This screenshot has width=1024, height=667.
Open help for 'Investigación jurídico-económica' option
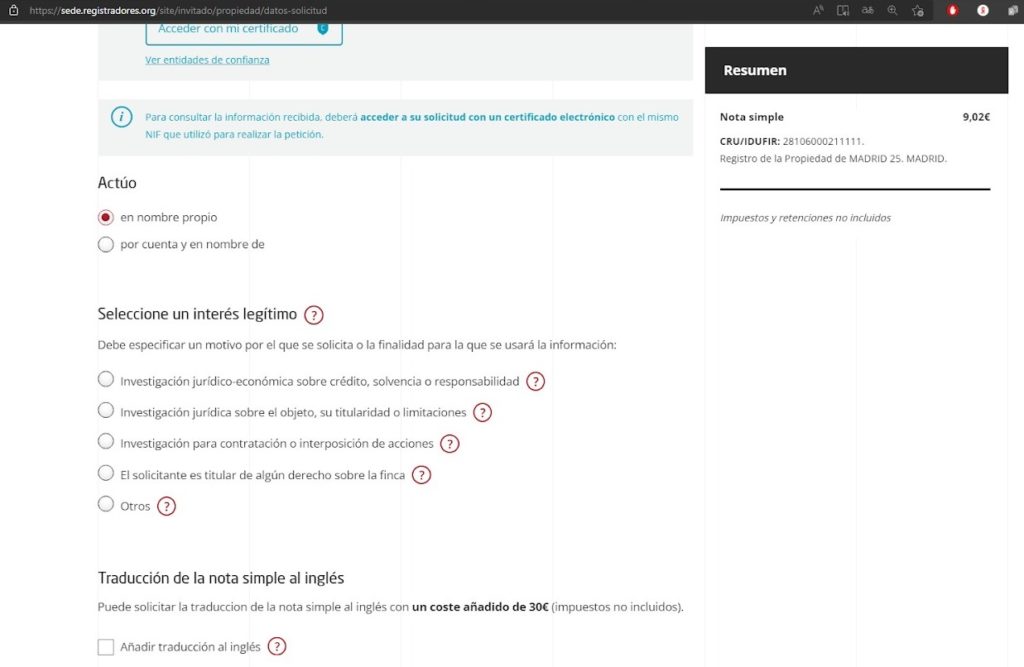(x=535, y=381)
